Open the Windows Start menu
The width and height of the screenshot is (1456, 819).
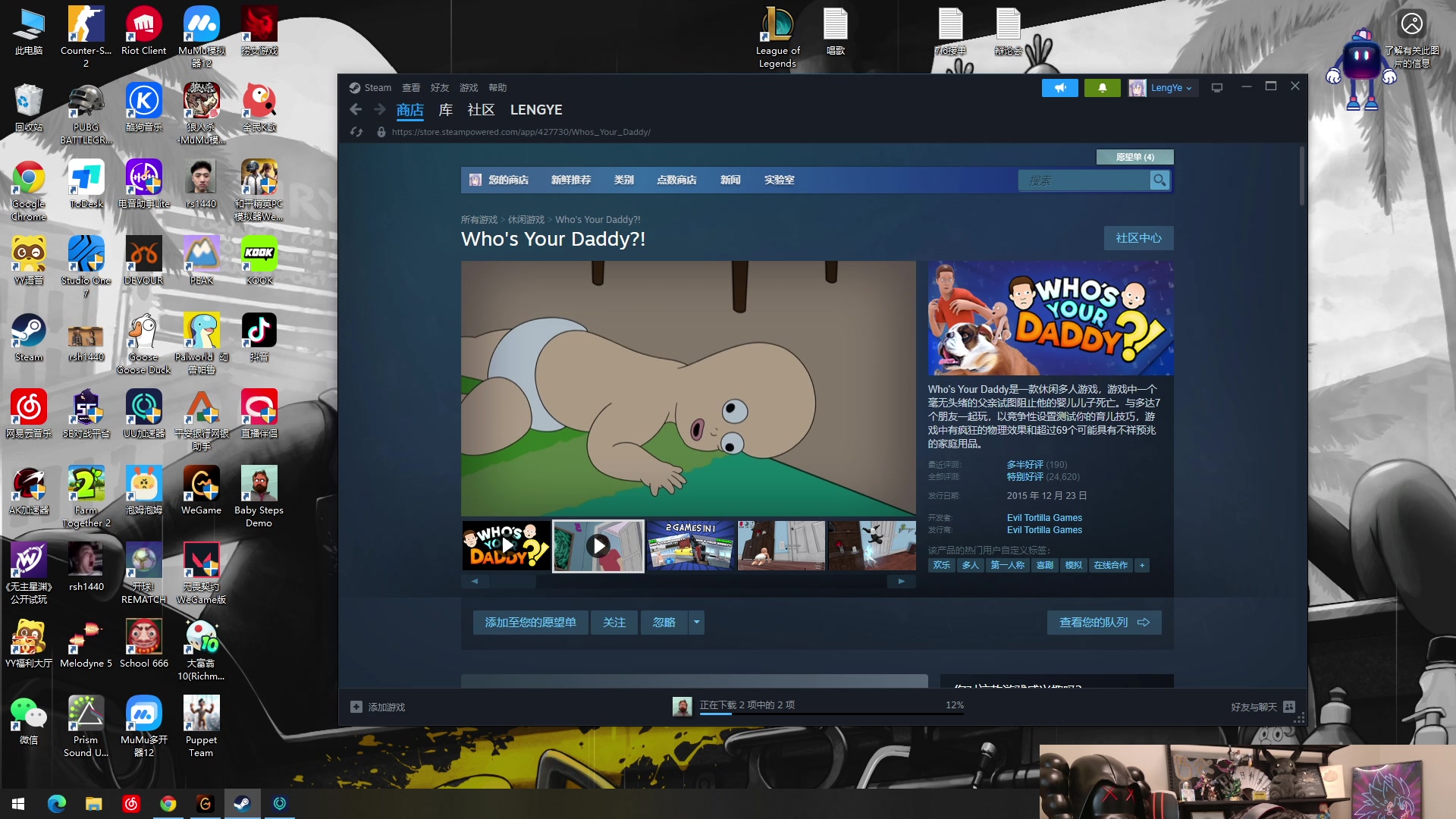tap(18, 804)
